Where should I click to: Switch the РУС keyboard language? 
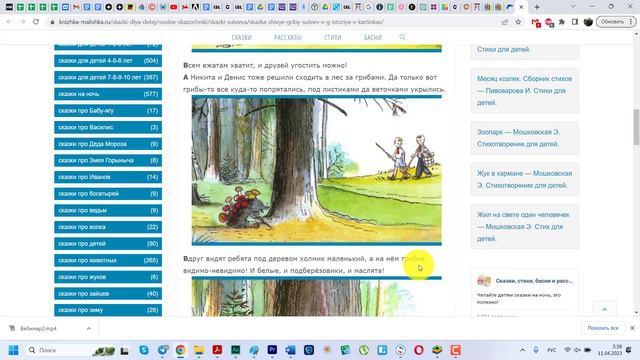point(551,350)
